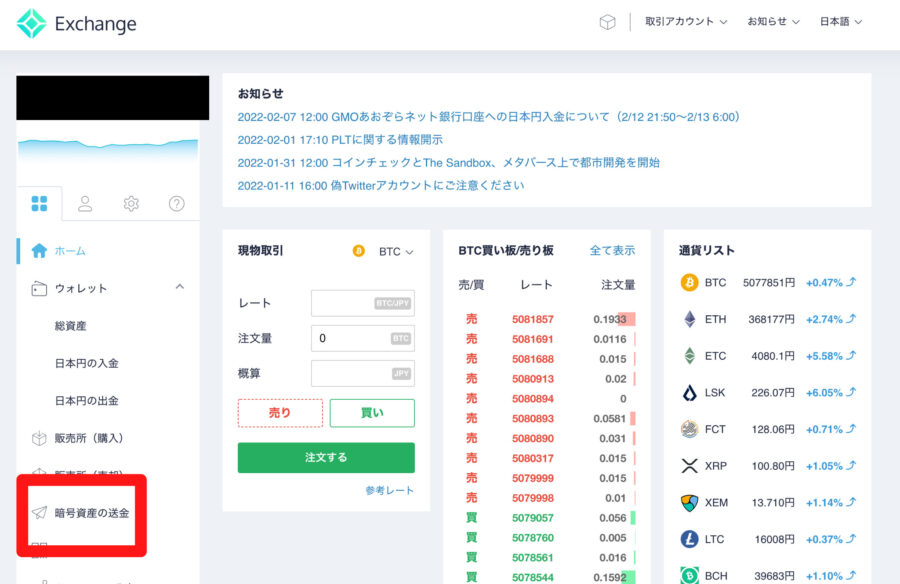Select the 売り sell toggle

280,413
